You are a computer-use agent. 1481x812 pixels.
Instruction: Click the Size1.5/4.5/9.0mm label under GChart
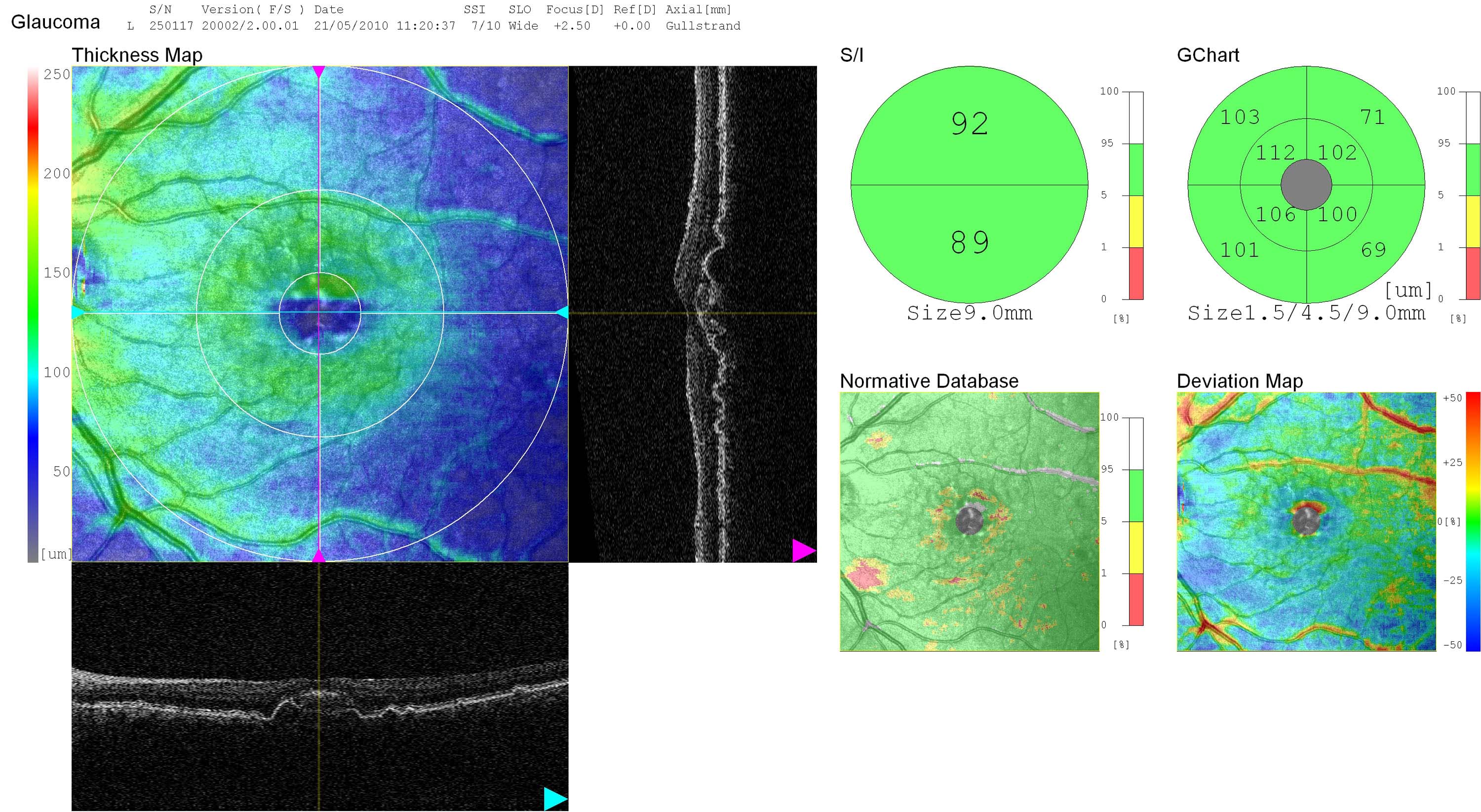(x=1306, y=312)
